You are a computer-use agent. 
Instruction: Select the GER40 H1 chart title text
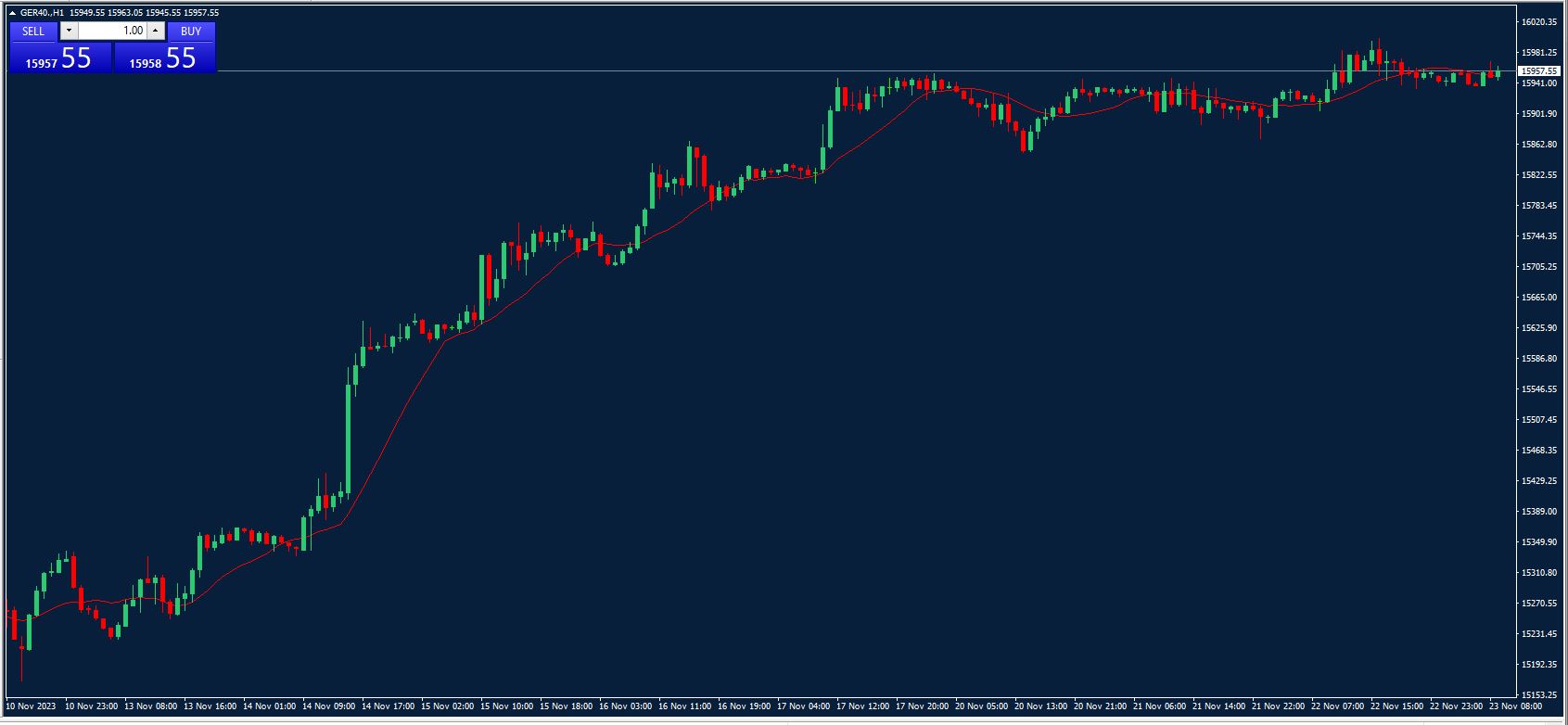click(x=43, y=13)
